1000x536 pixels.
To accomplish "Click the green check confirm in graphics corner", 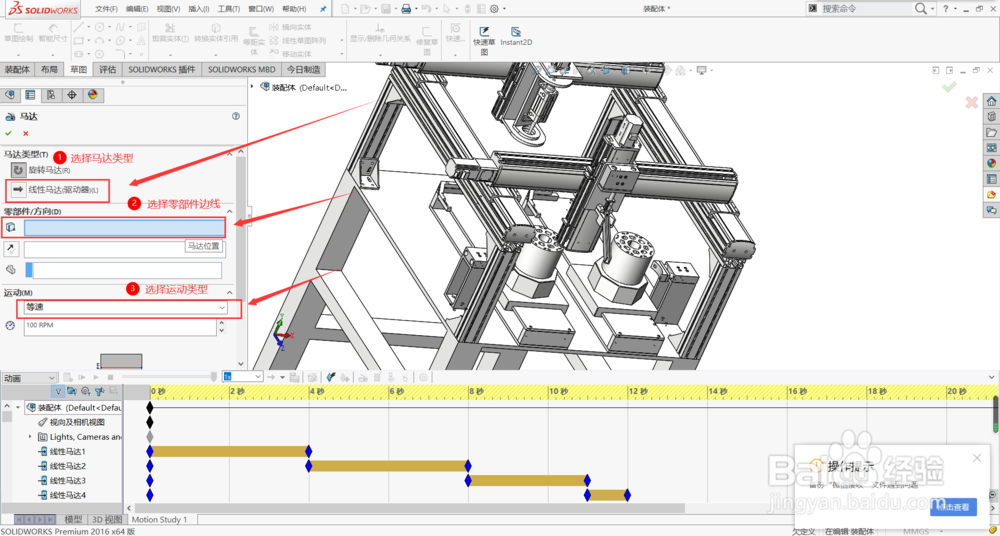I will coord(949,86).
